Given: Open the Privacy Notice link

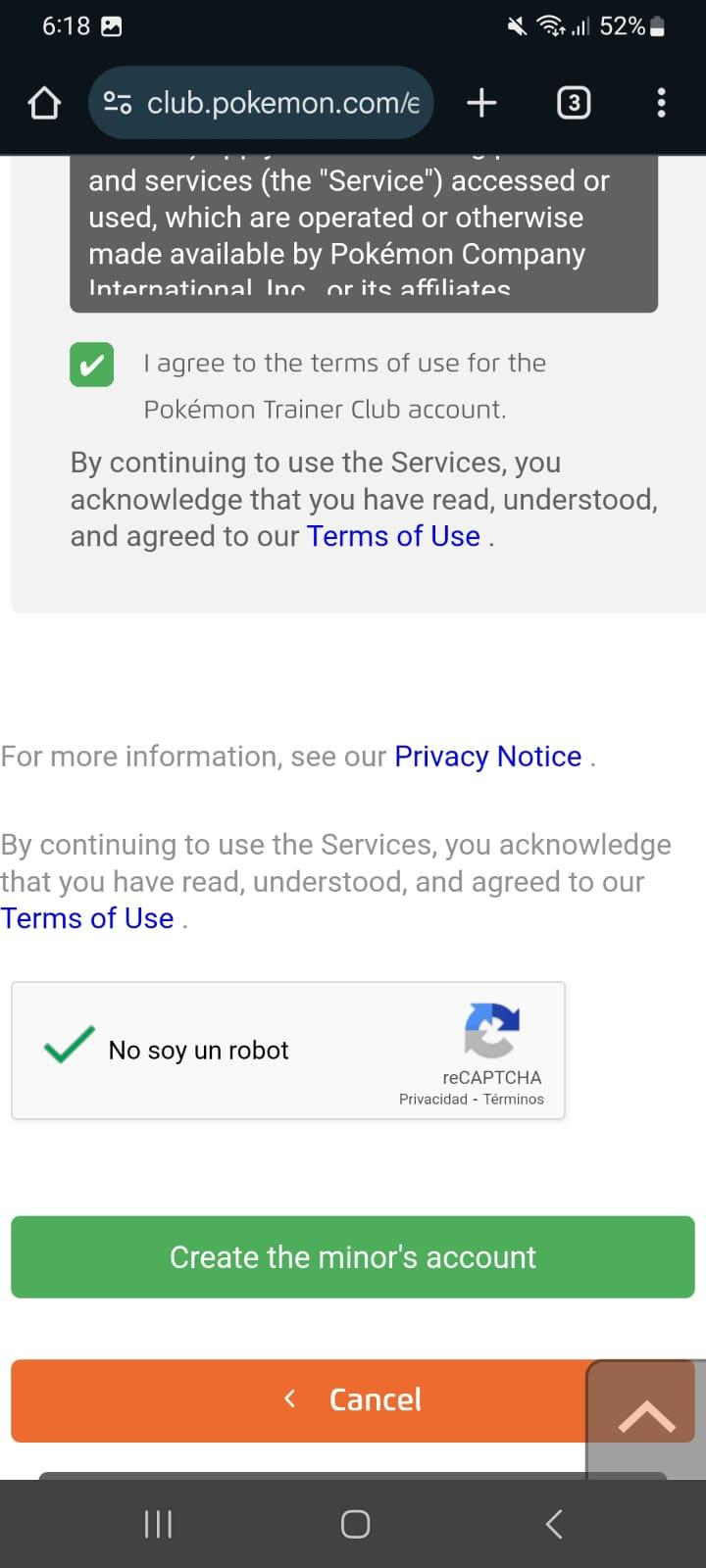Looking at the screenshot, I should [x=487, y=757].
